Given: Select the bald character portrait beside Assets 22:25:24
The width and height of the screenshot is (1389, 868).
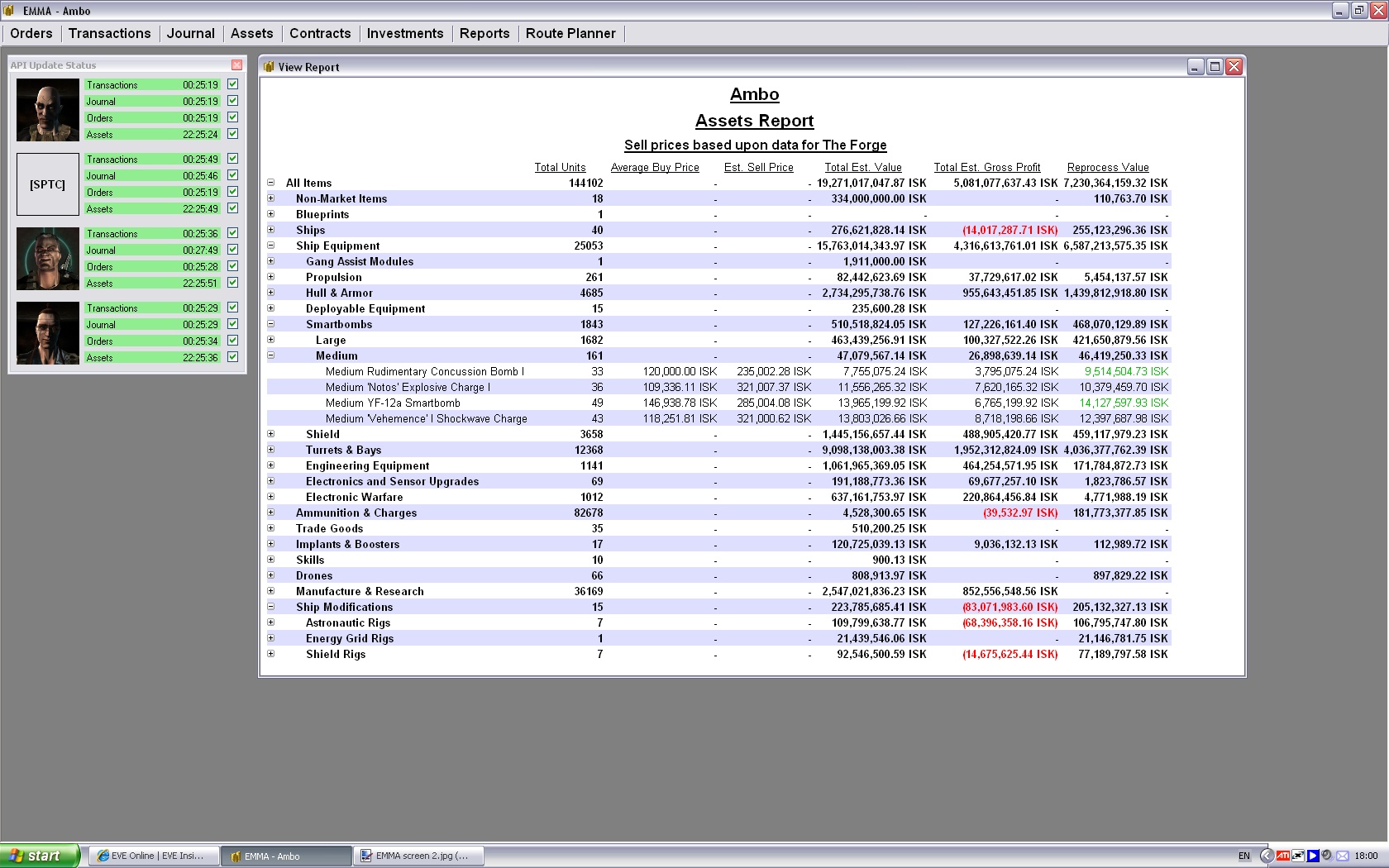Looking at the screenshot, I should click(48, 110).
